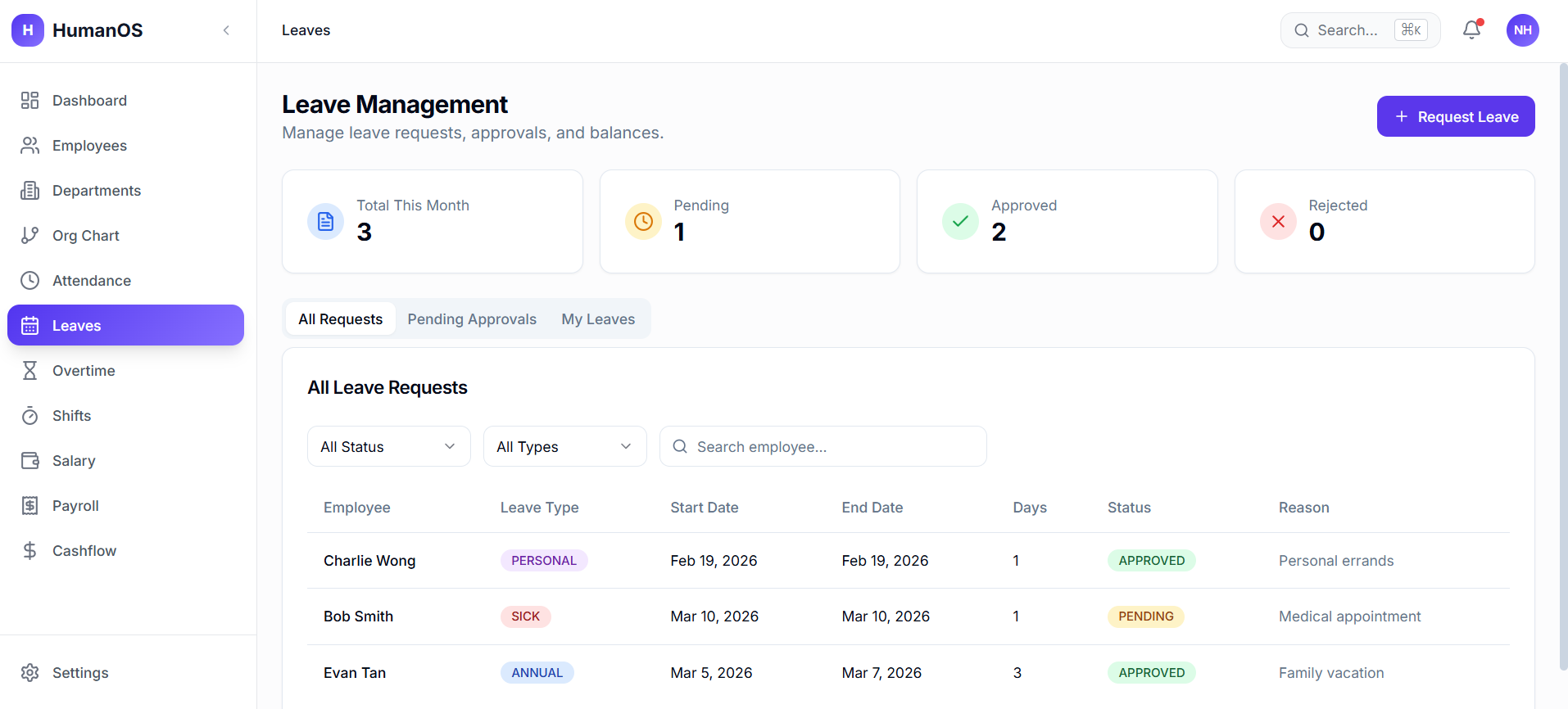Viewport: 1568px width, 709px height.
Task: Click the page vertical scrollbar
Action: tap(1563, 368)
